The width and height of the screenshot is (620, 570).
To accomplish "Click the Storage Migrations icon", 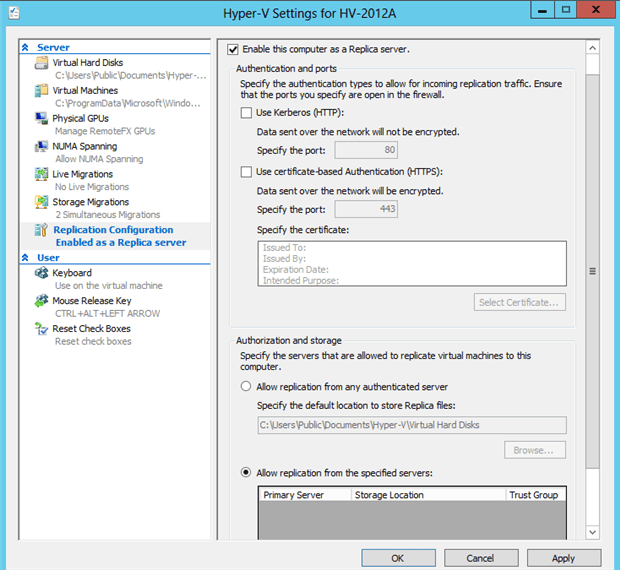I will click(x=42, y=202).
